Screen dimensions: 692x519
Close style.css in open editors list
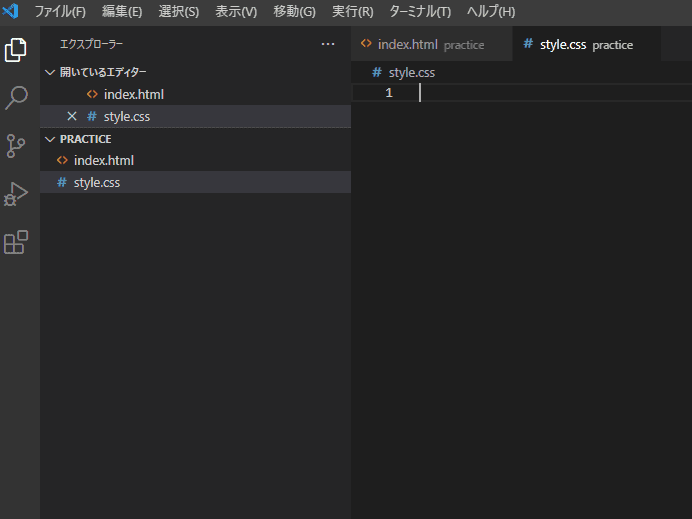(72, 117)
